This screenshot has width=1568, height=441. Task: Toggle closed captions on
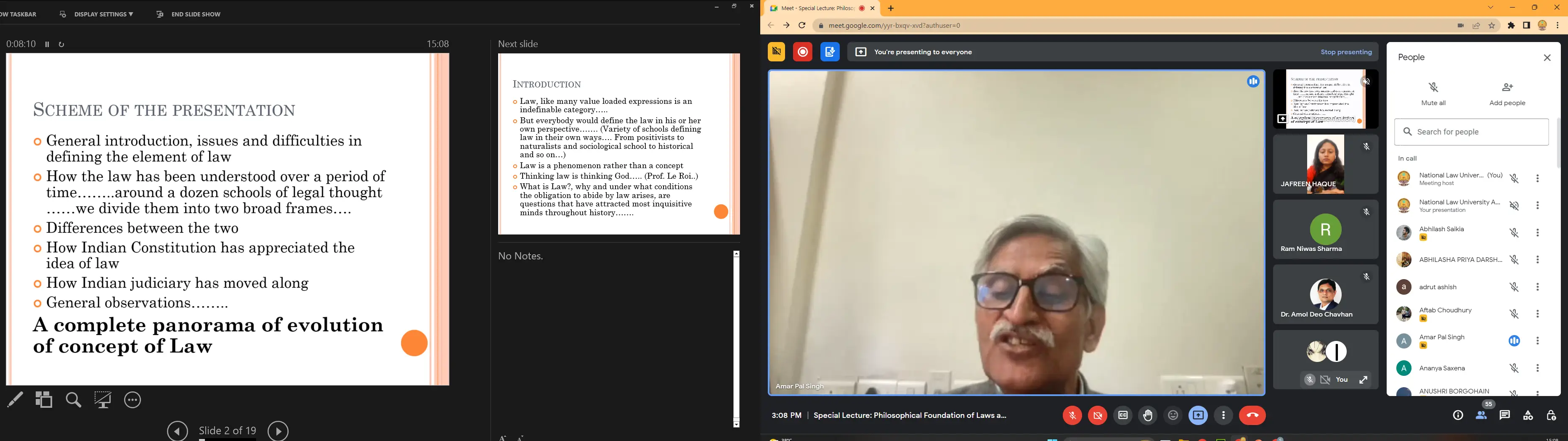coord(1122,415)
